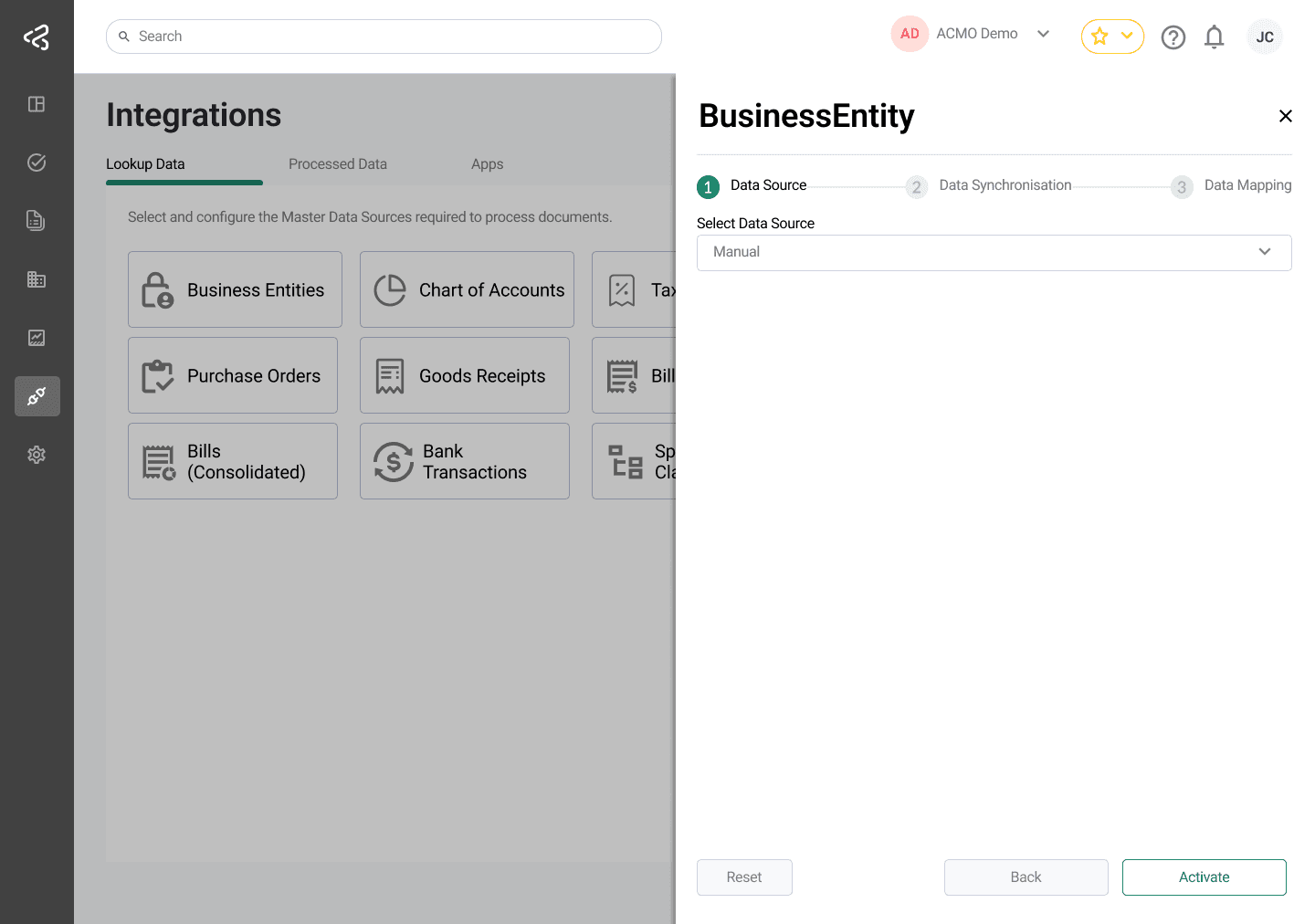Click the Activate button
Image resolution: width=1315 pixels, height=924 pixels.
1204,877
